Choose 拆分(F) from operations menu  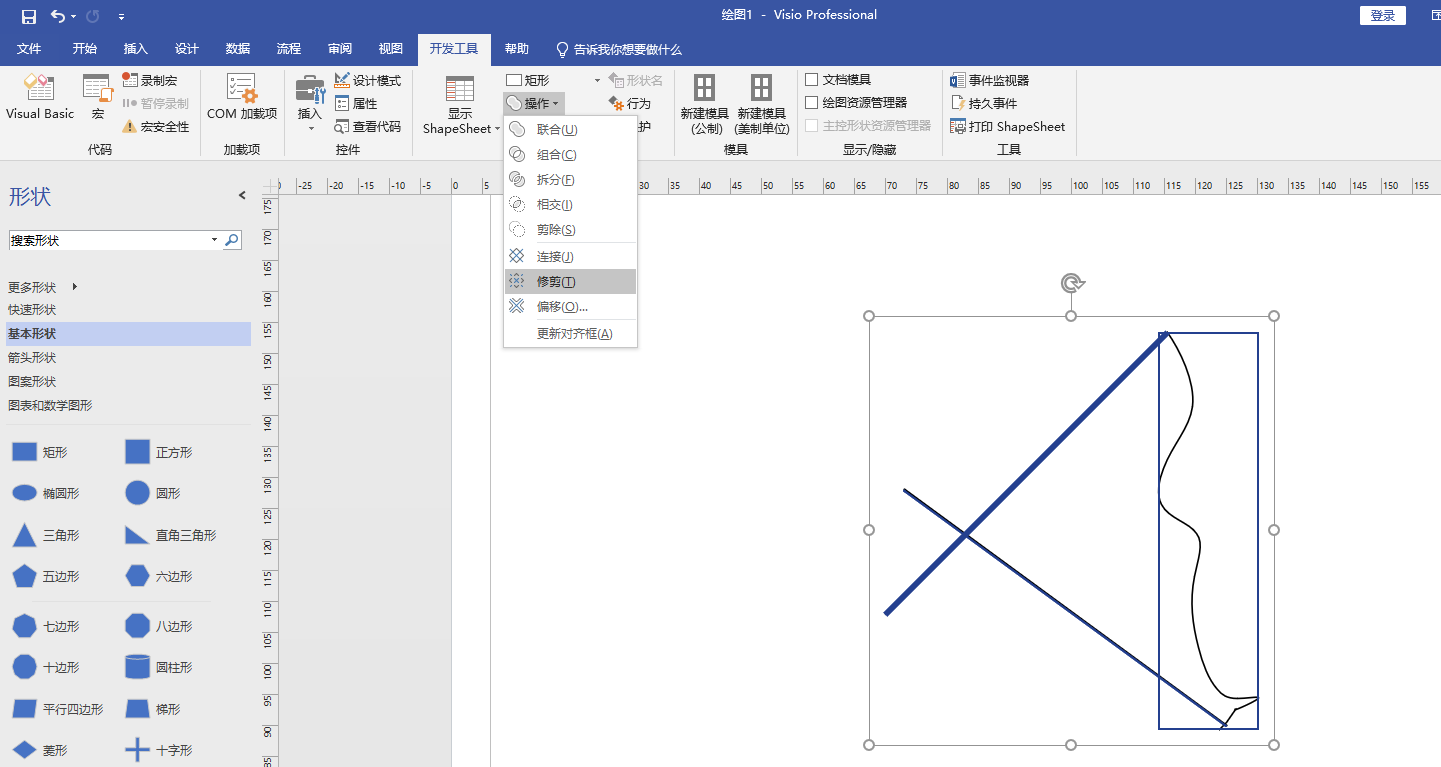point(570,179)
